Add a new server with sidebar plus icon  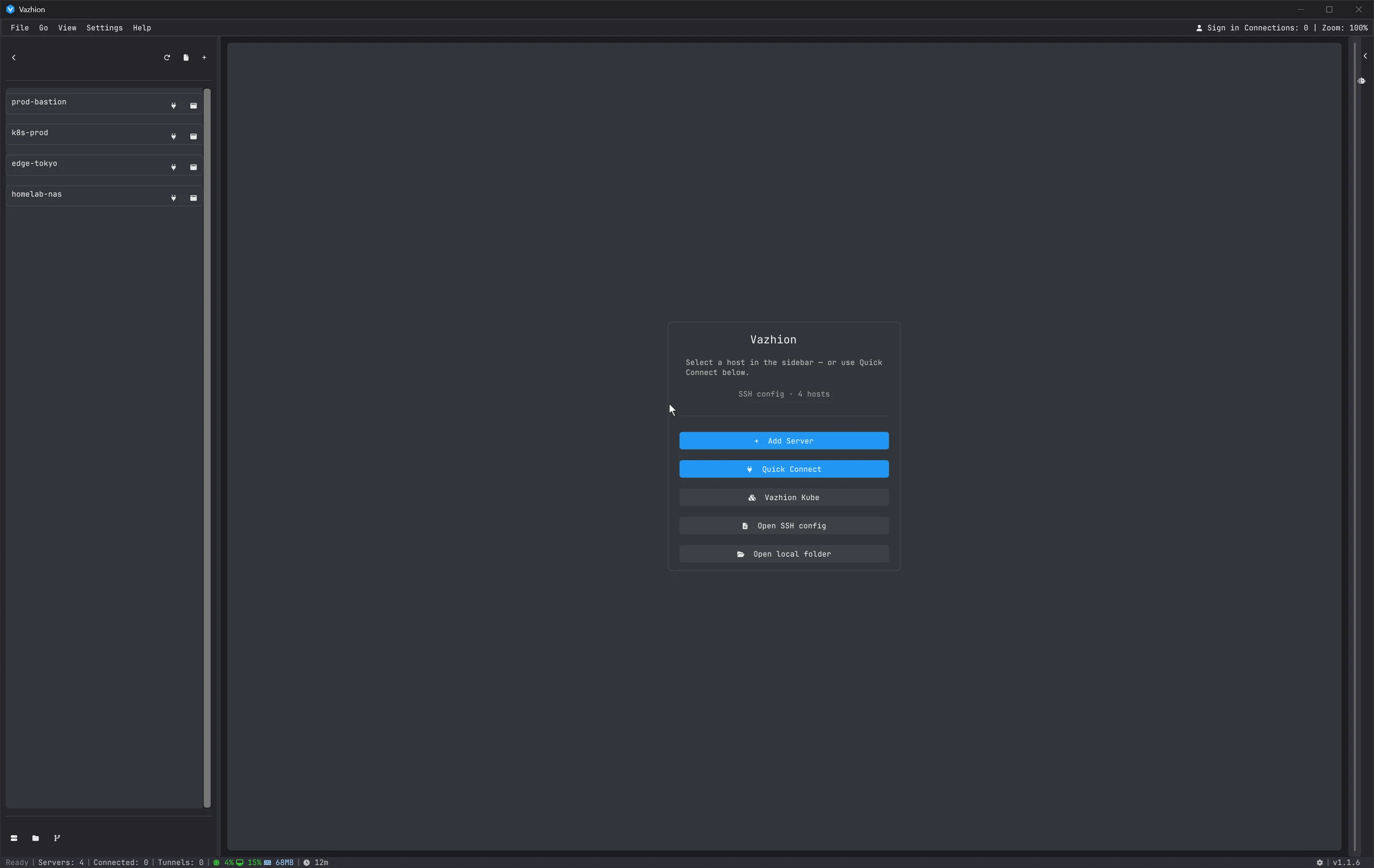[x=204, y=57]
